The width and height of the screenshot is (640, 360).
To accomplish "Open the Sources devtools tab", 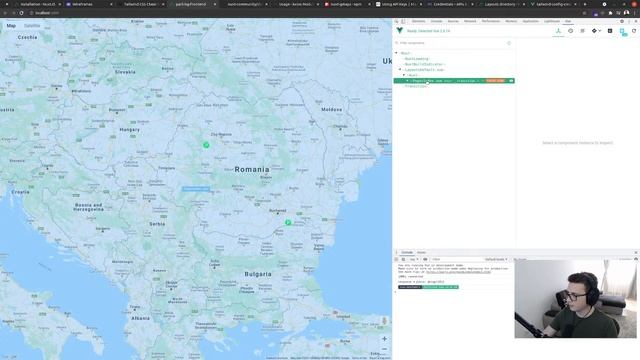I will [453, 21].
